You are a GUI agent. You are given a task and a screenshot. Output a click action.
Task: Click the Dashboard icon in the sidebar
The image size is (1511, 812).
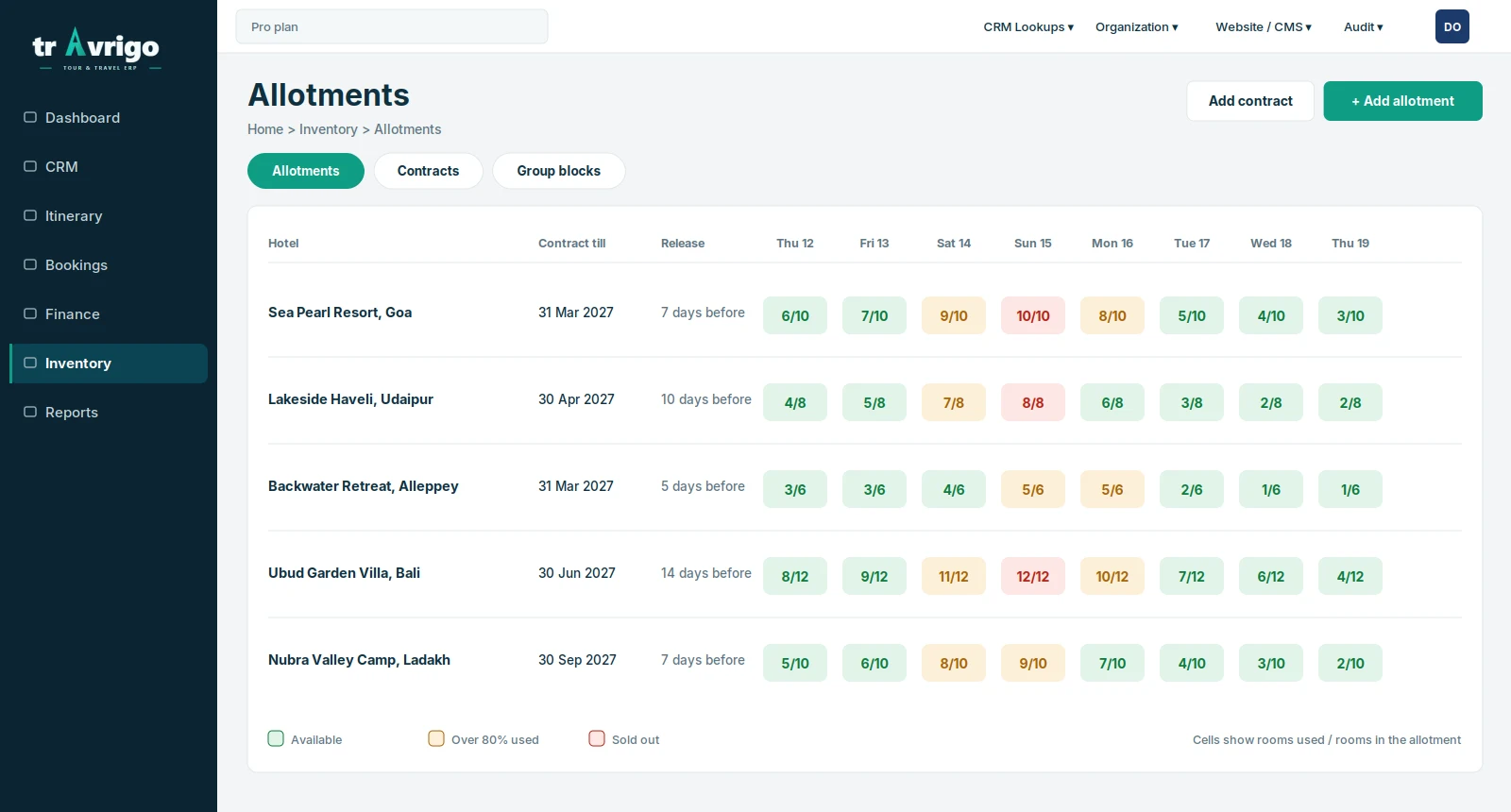coord(30,117)
